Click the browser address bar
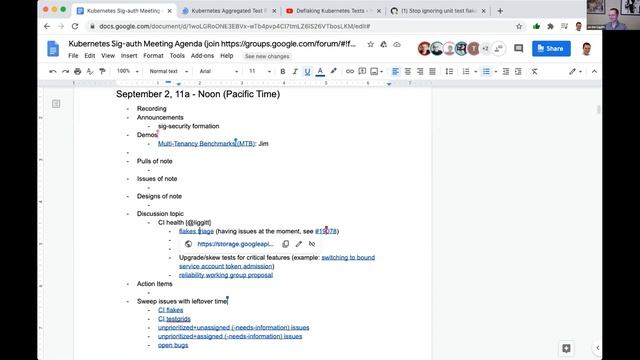This screenshot has width=640, height=360. pyautogui.click(x=302, y=26)
